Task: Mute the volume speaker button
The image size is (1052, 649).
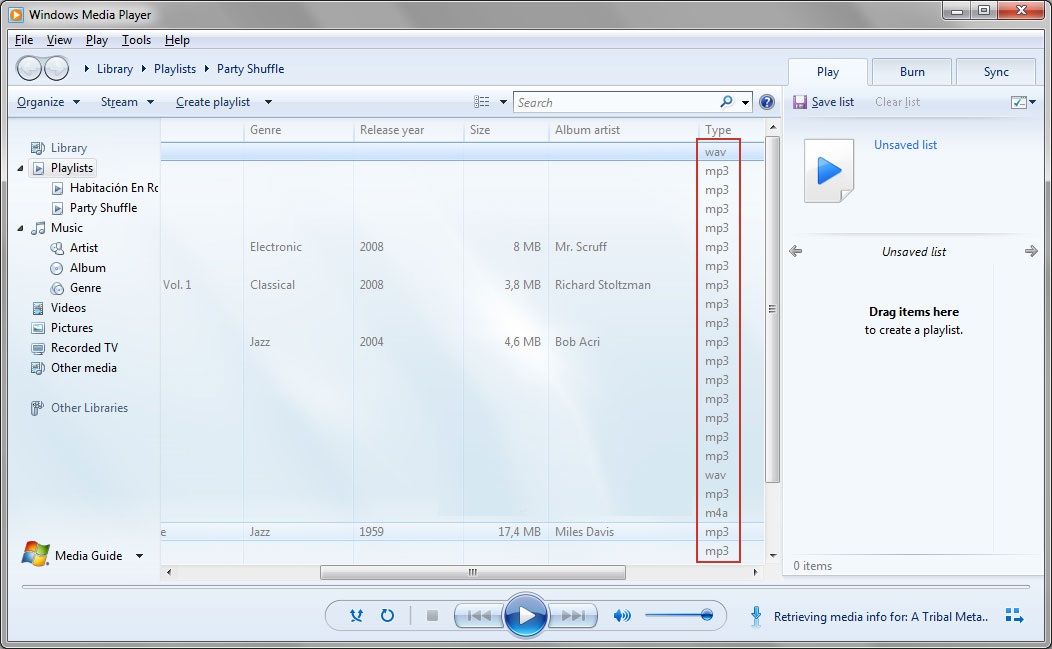Action: click(622, 615)
